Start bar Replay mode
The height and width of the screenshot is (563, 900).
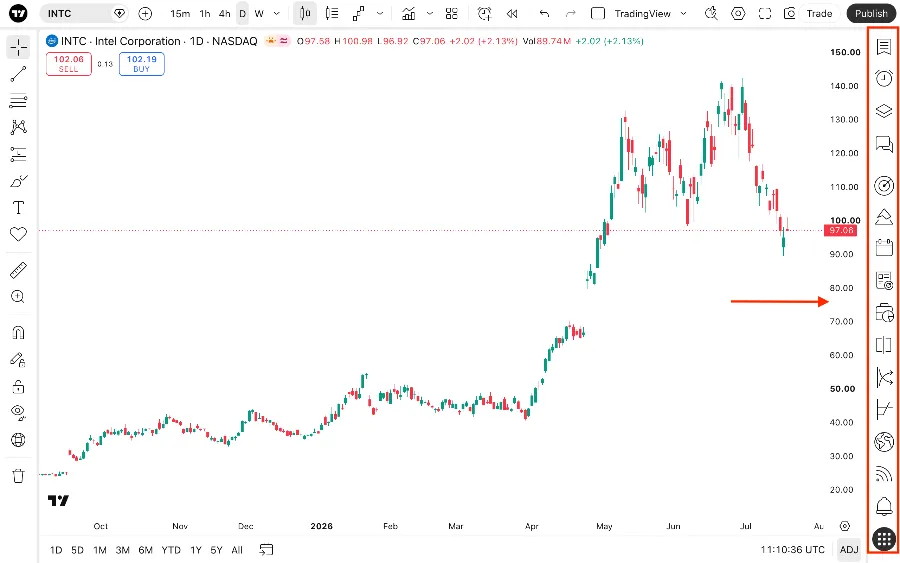click(512, 13)
